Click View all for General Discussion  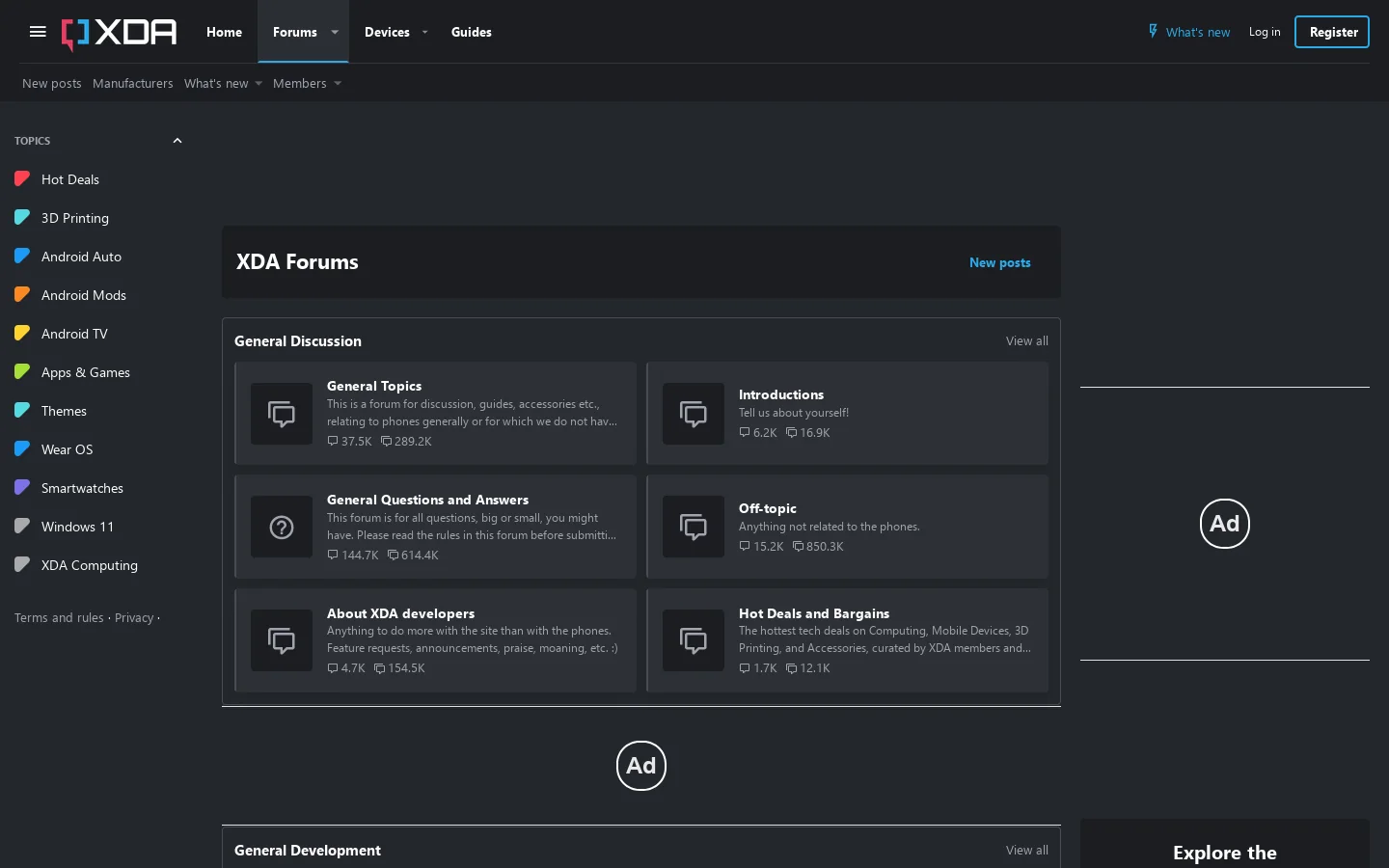[1027, 341]
